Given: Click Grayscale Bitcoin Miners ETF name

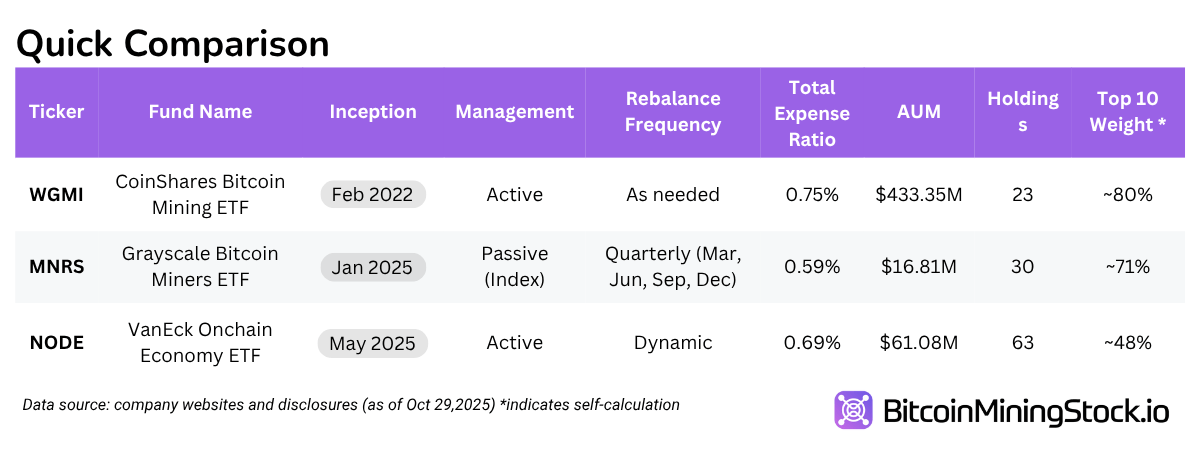Looking at the screenshot, I should coord(200,267).
